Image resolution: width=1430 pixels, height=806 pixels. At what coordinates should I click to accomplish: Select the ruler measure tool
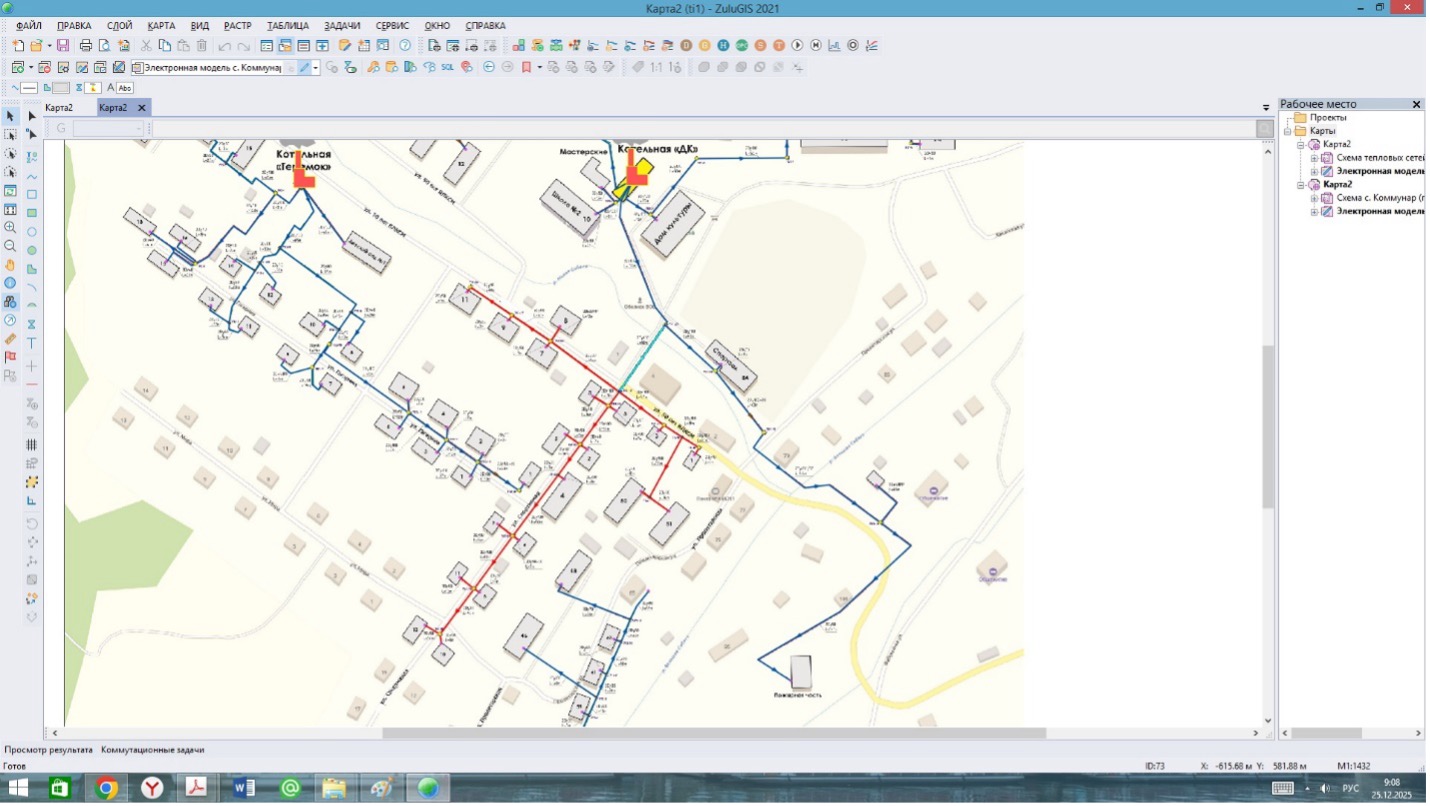point(11,339)
